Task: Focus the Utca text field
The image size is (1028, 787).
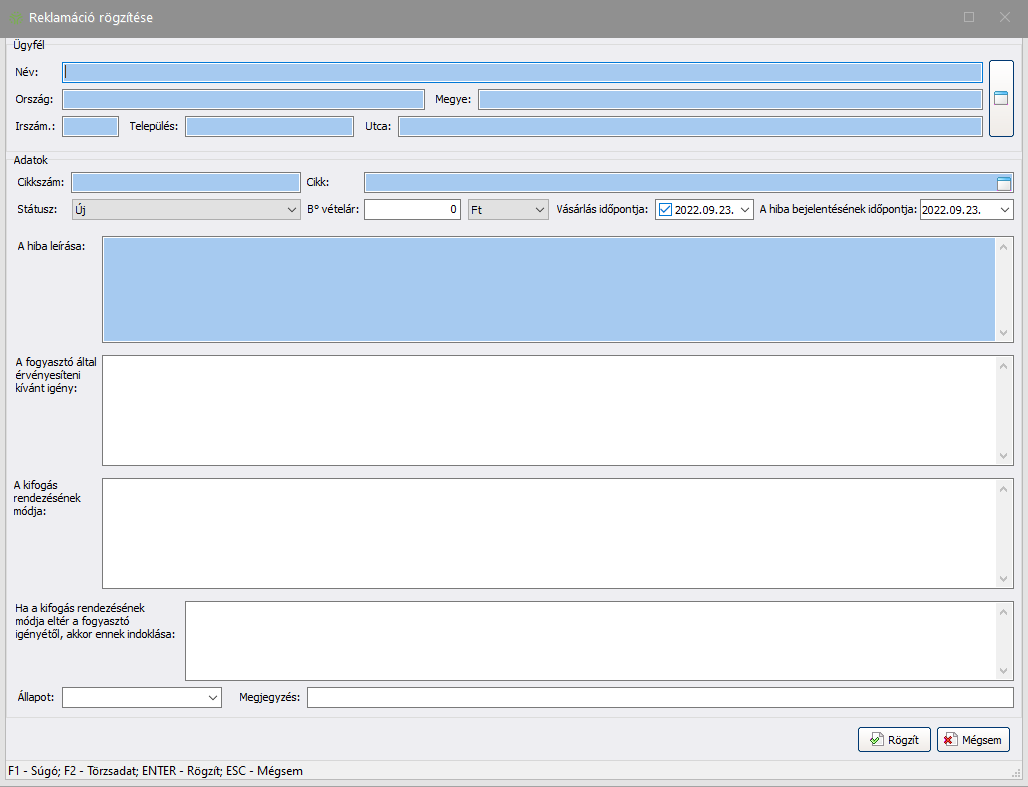Action: point(690,126)
